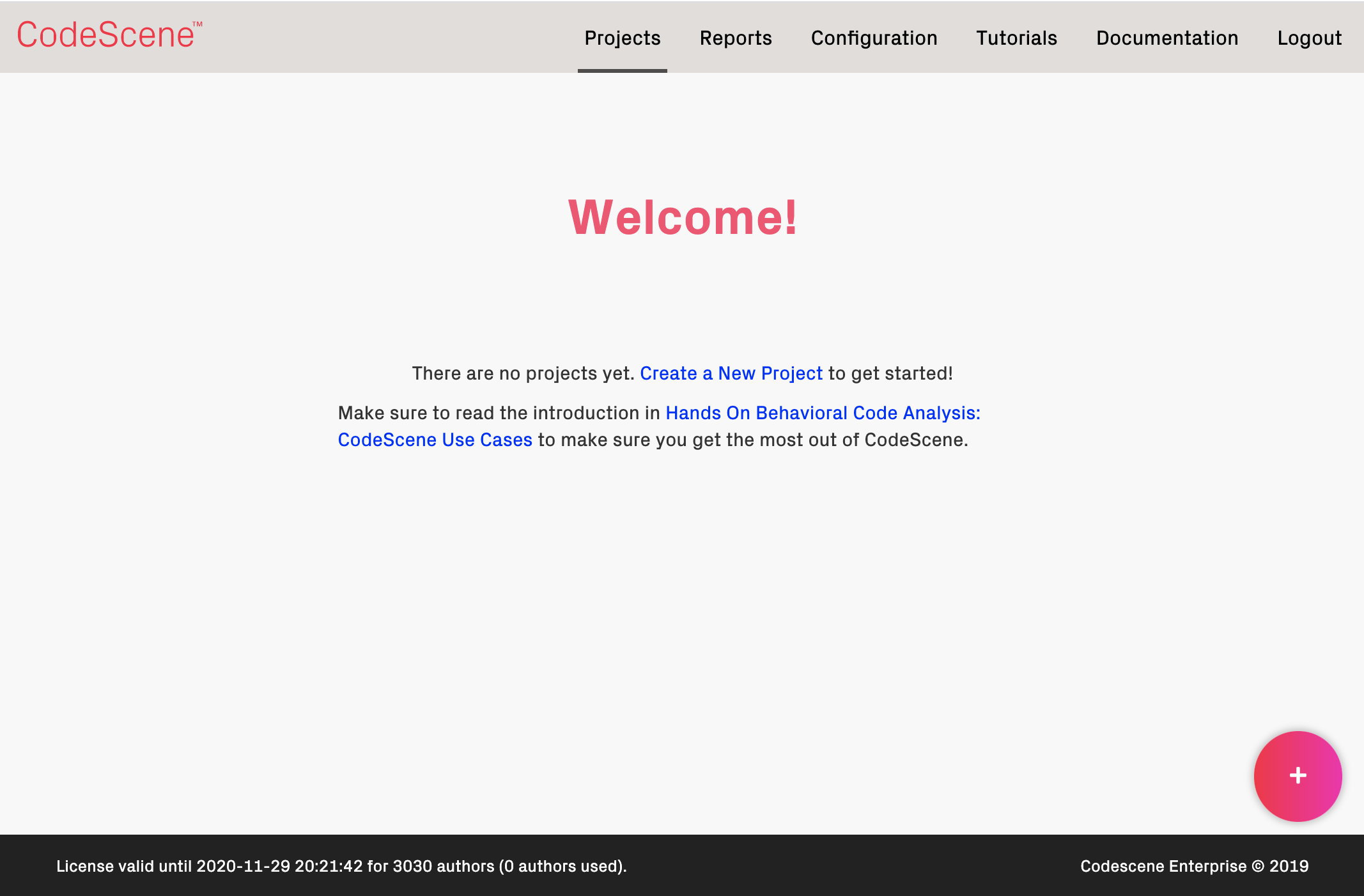Open the Configuration menu
Viewport: 1364px width, 896px height.
pos(874,38)
